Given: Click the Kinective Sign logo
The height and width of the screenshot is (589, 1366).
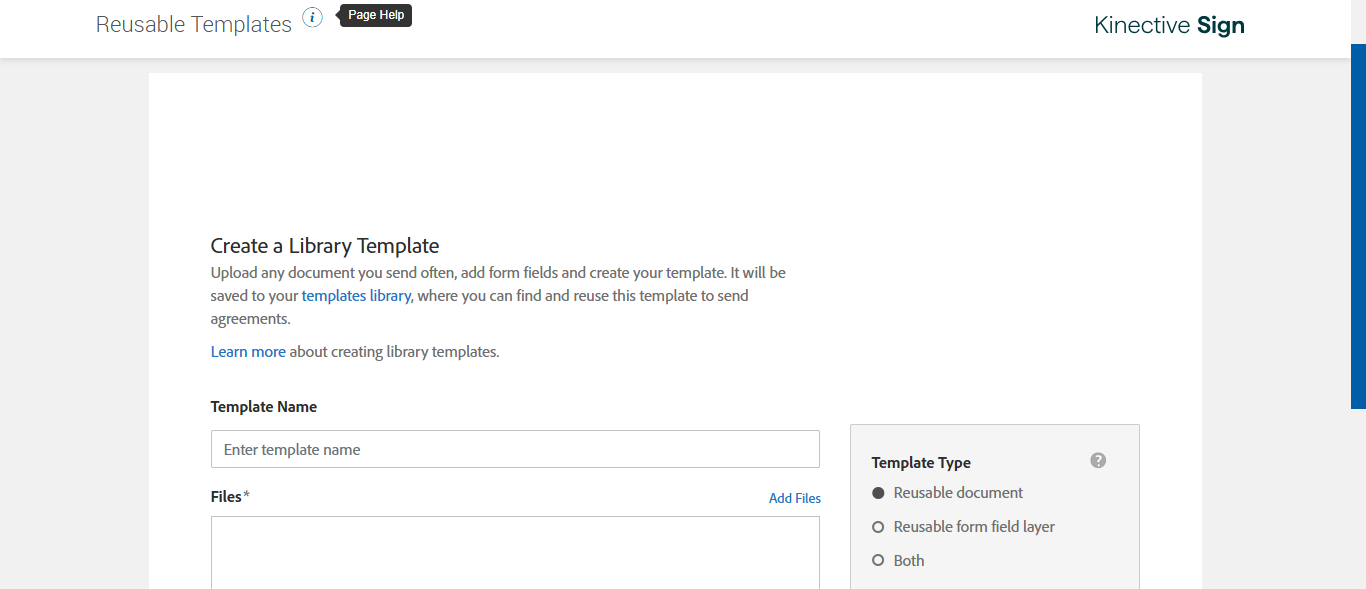Looking at the screenshot, I should (x=1169, y=25).
